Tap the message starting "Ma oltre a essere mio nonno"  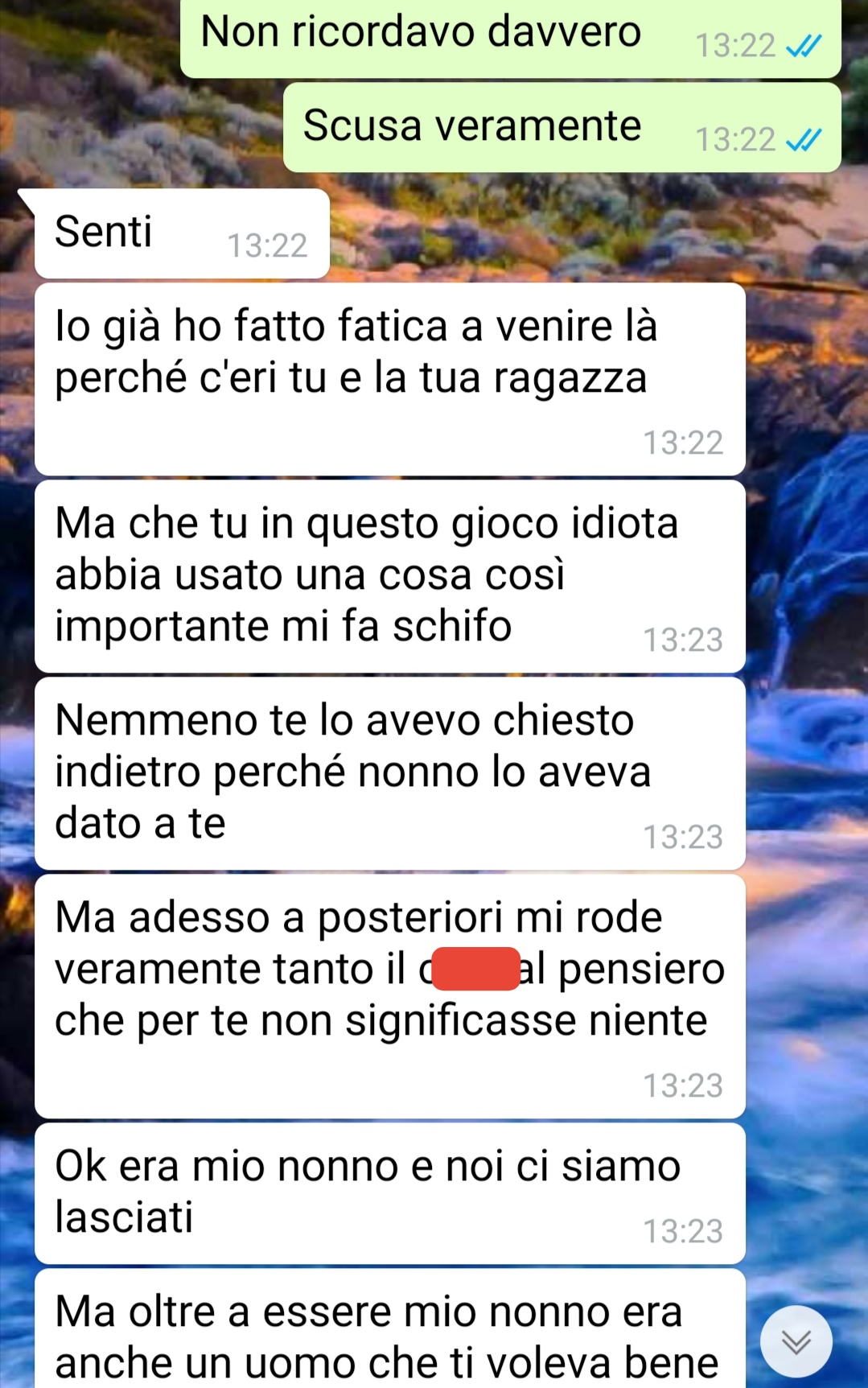point(390,1328)
